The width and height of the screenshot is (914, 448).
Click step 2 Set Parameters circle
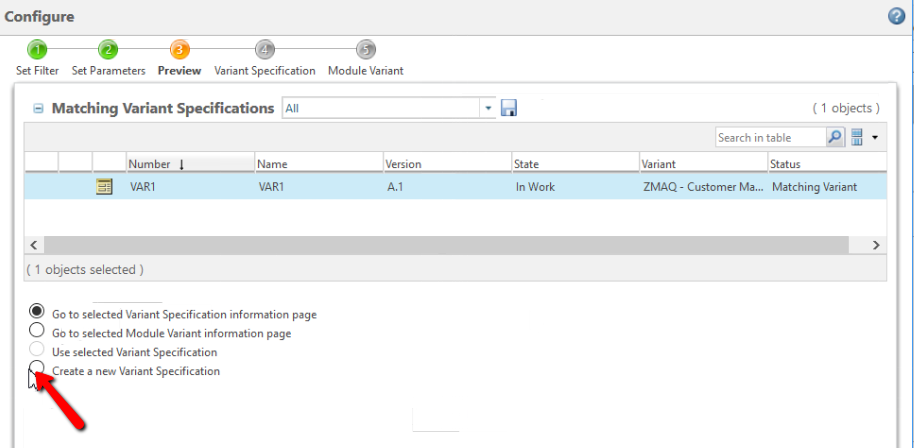click(x=108, y=50)
